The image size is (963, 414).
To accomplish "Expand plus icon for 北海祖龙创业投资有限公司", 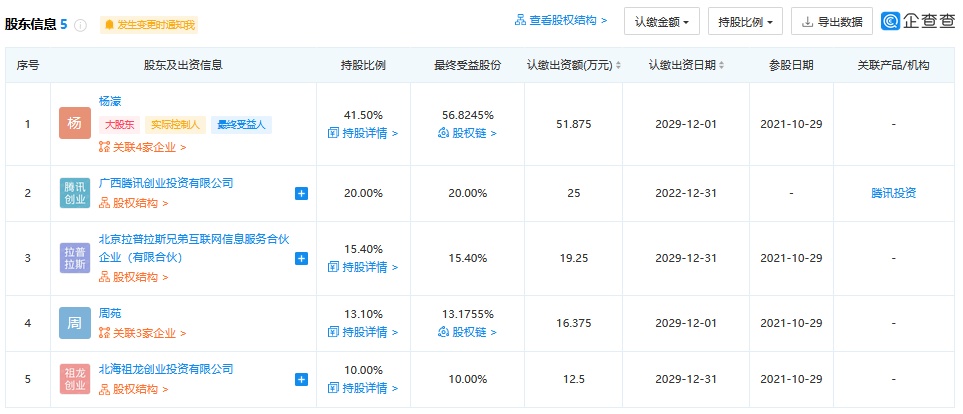I will coord(302,379).
